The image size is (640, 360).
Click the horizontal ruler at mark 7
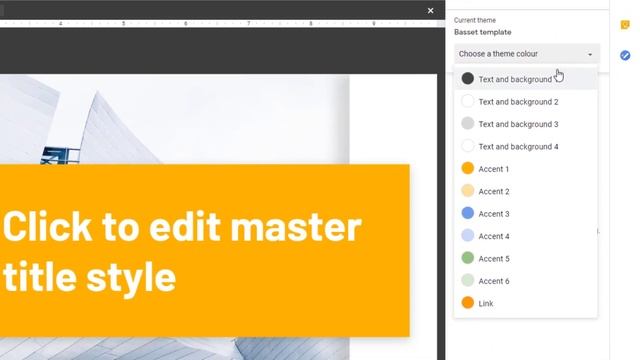coord(248,24)
